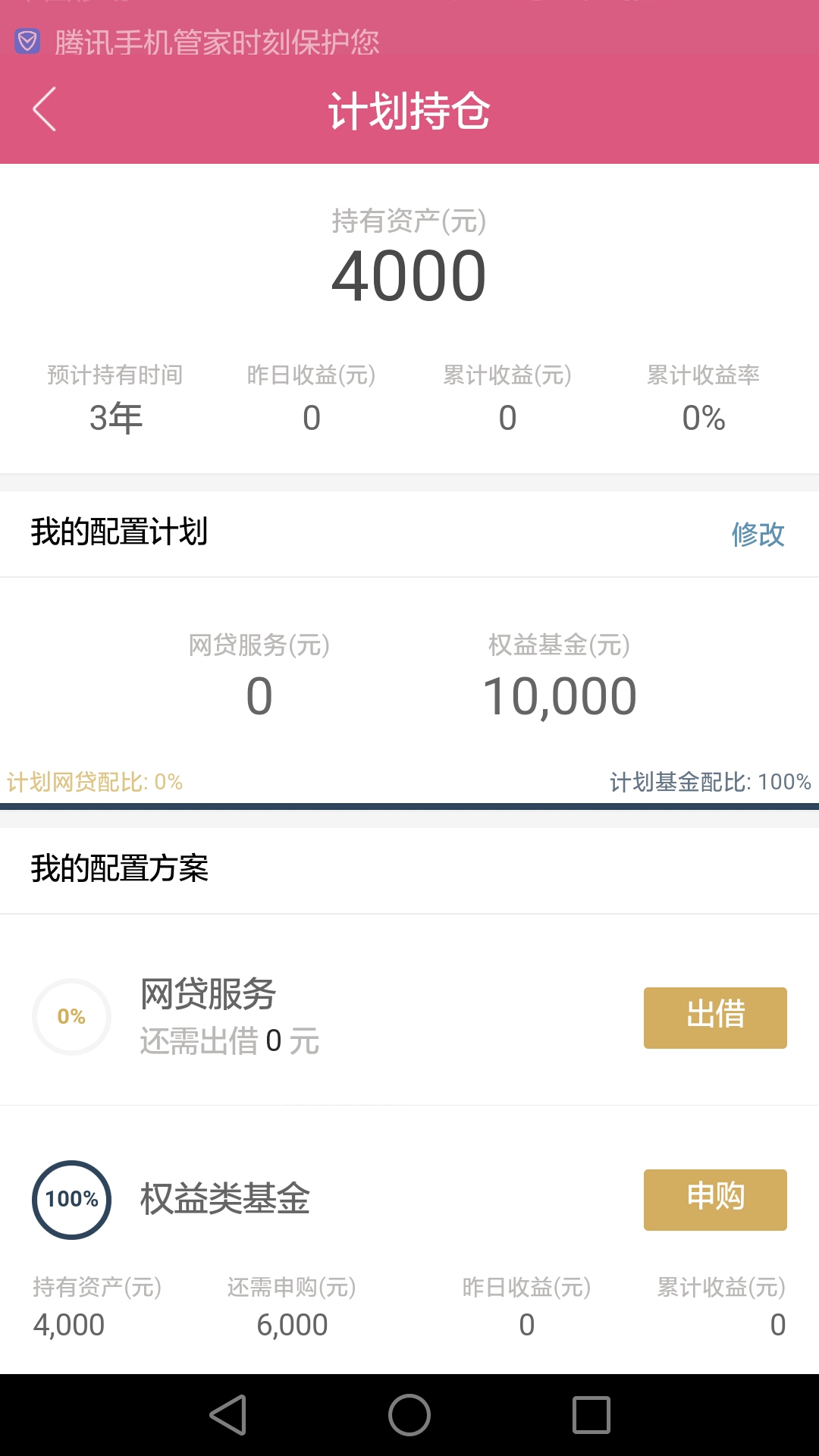
Task: Tap Android recent apps square
Action: 591,1415
